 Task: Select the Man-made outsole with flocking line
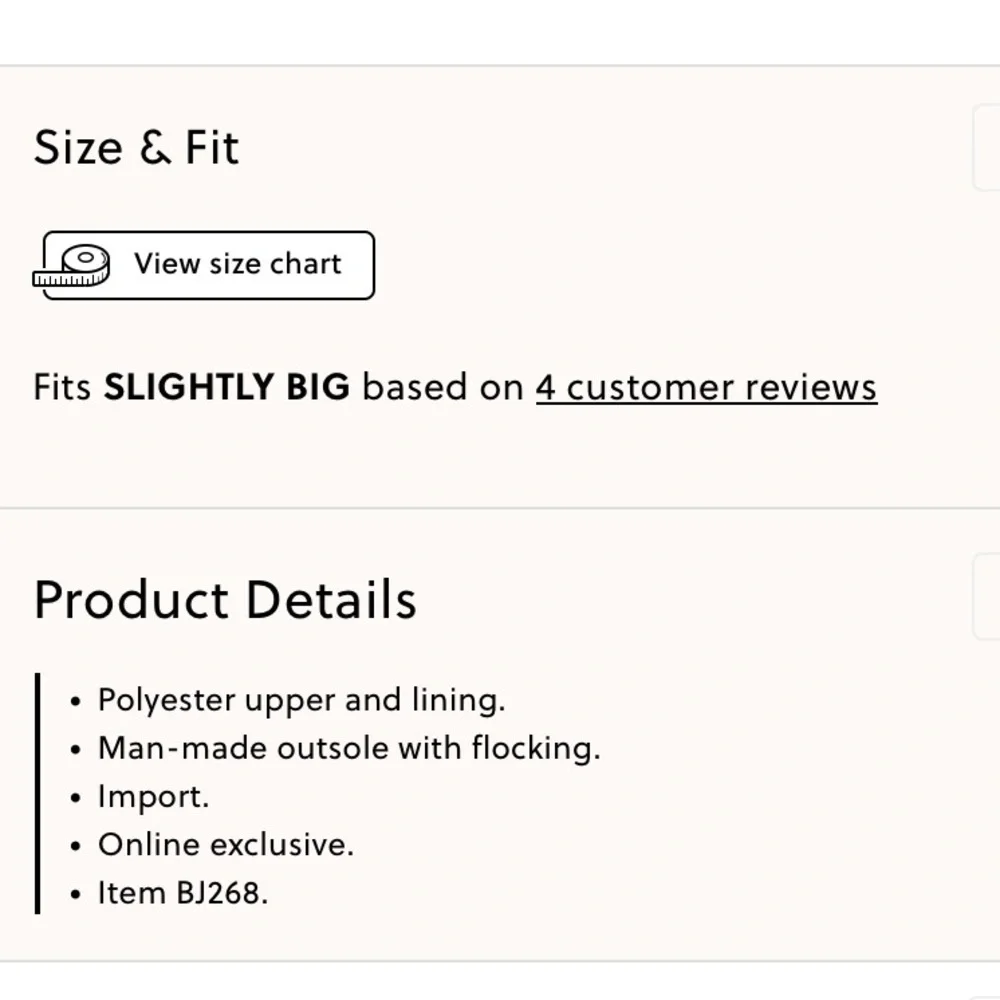point(349,748)
